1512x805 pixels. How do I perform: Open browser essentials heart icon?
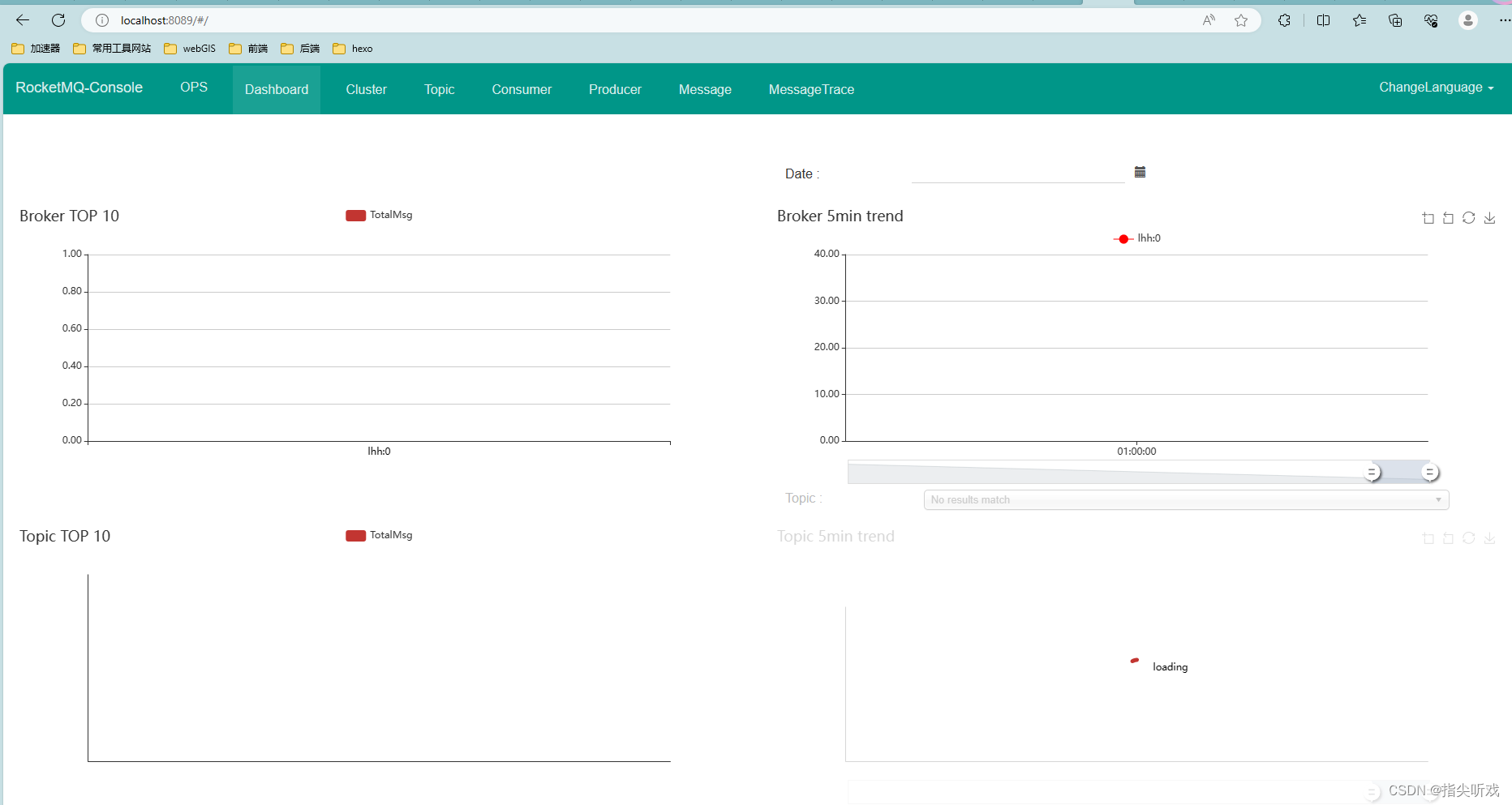click(x=1431, y=20)
